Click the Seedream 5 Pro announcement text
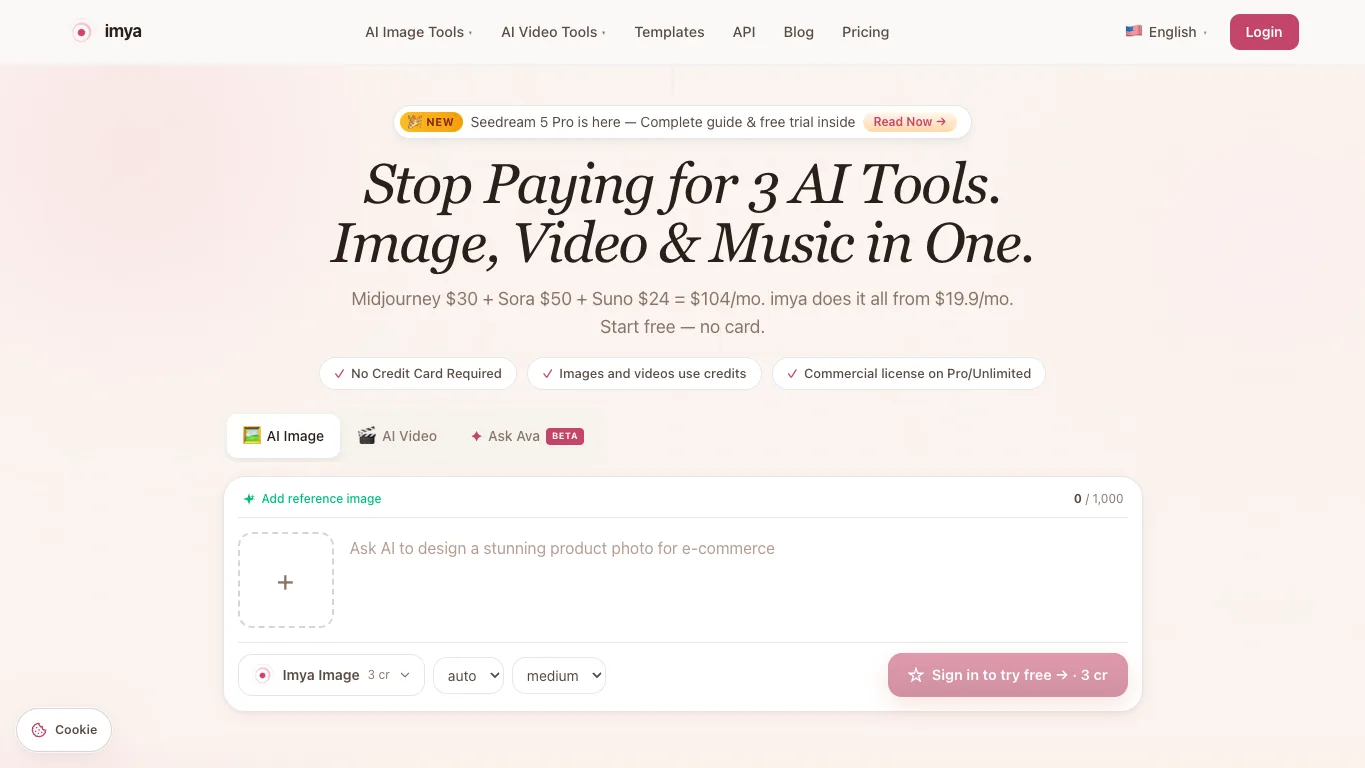This screenshot has height=768, width=1365. pyautogui.click(x=663, y=122)
